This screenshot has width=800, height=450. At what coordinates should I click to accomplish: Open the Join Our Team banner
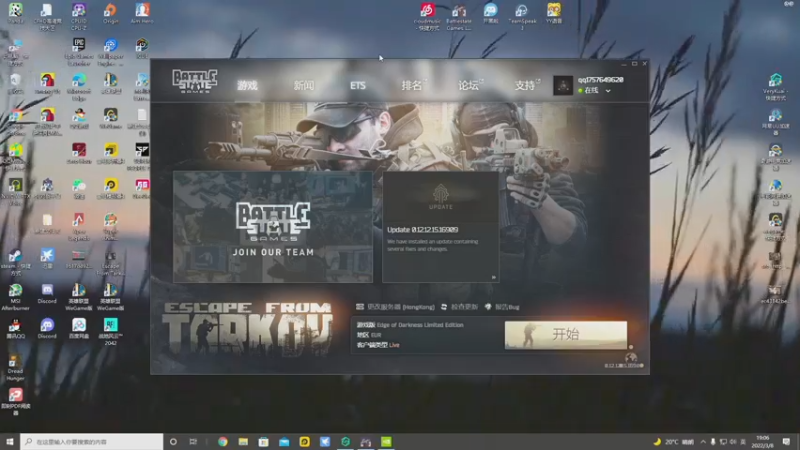273,227
